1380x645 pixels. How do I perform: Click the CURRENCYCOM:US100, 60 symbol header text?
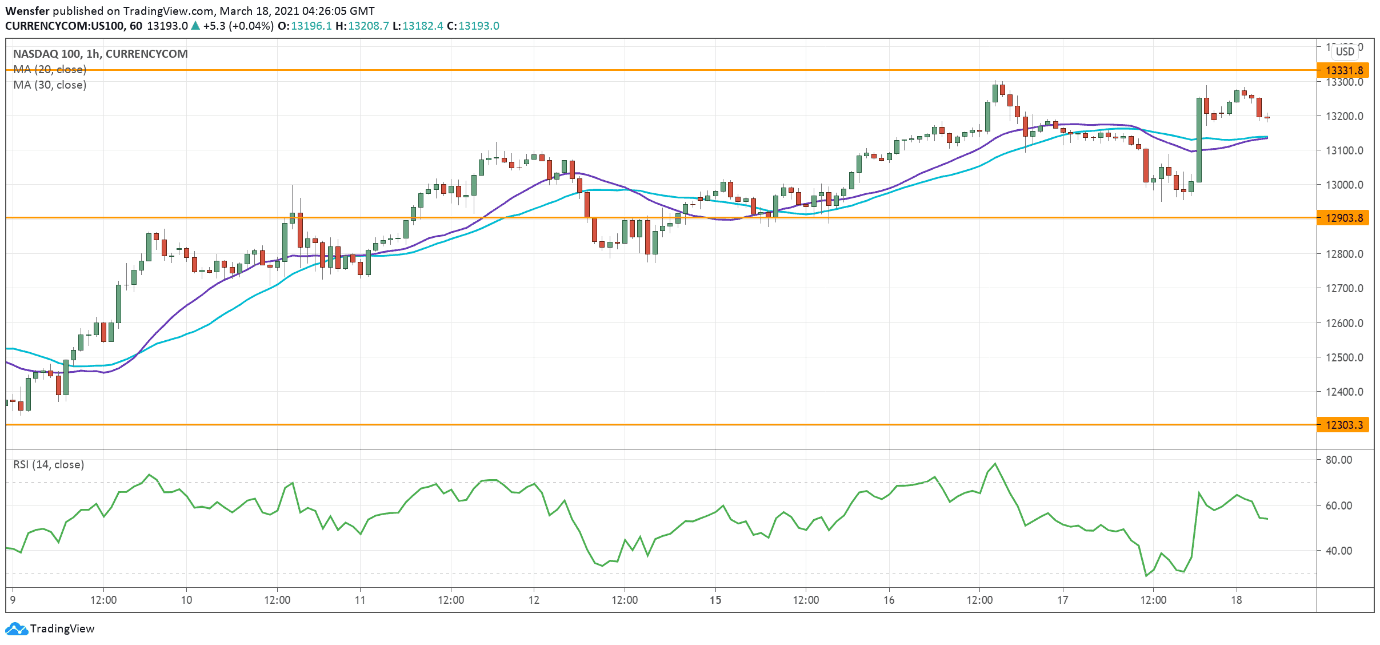point(68,26)
